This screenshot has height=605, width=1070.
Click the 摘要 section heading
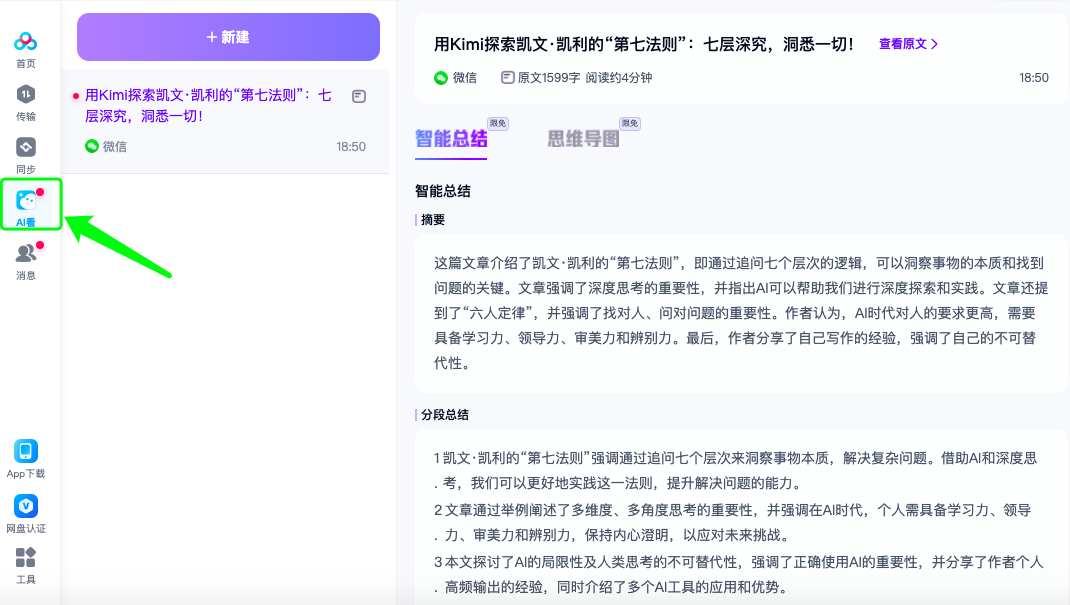(x=433, y=220)
